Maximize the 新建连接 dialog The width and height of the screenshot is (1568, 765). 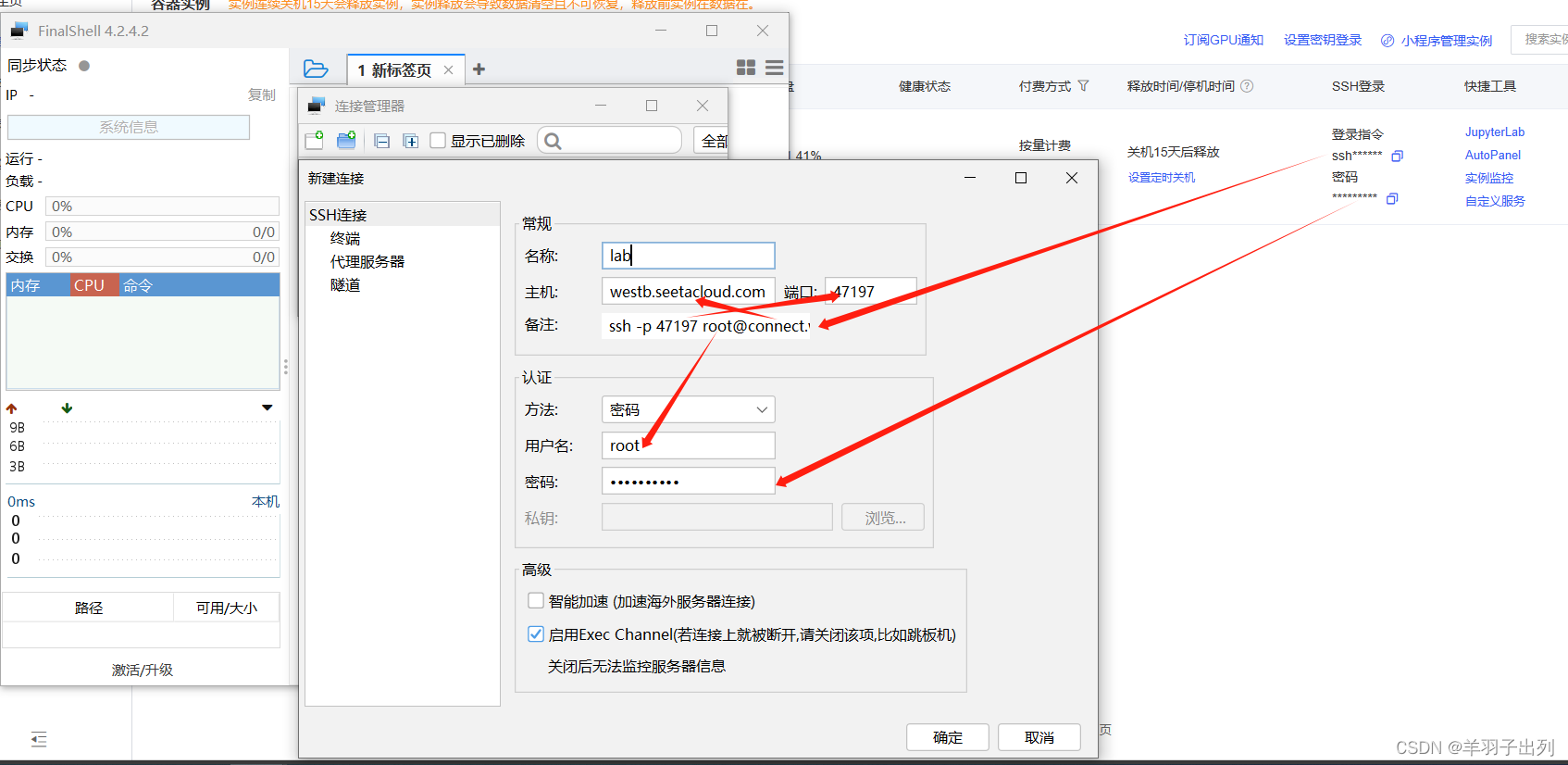coord(1021,178)
